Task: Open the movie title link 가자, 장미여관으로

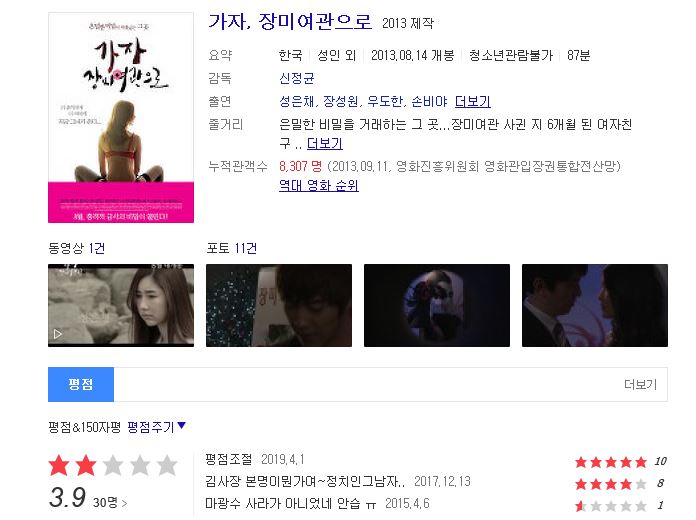Action: coord(290,21)
